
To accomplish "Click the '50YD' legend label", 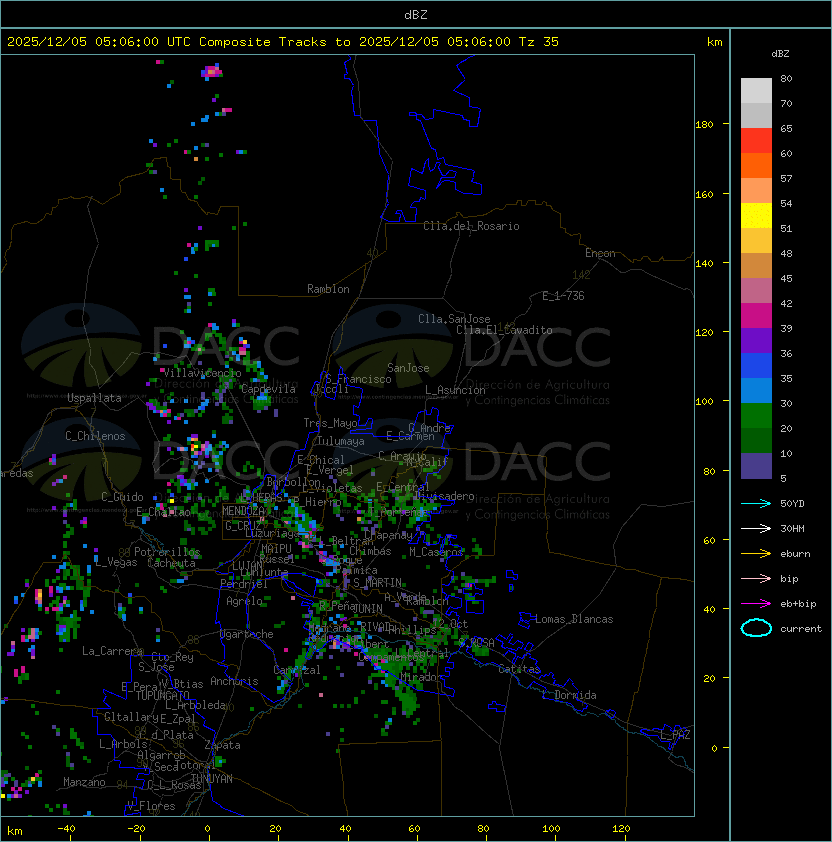I will click(x=792, y=504).
